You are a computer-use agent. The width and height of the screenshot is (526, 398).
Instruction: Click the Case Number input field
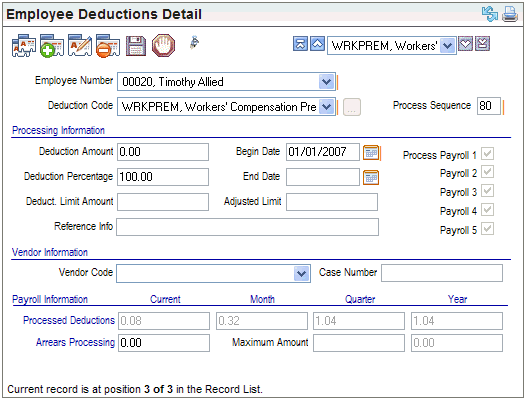442,273
